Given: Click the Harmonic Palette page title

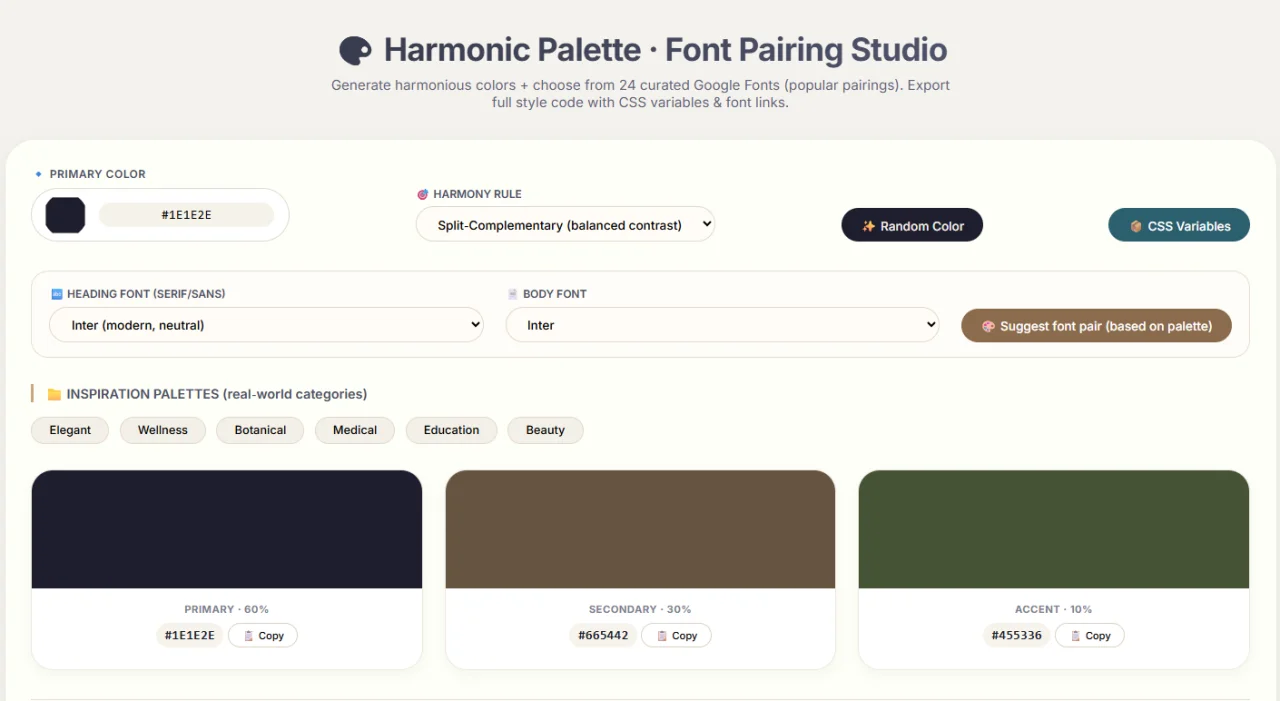Looking at the screenshot, I should point(665,50).
